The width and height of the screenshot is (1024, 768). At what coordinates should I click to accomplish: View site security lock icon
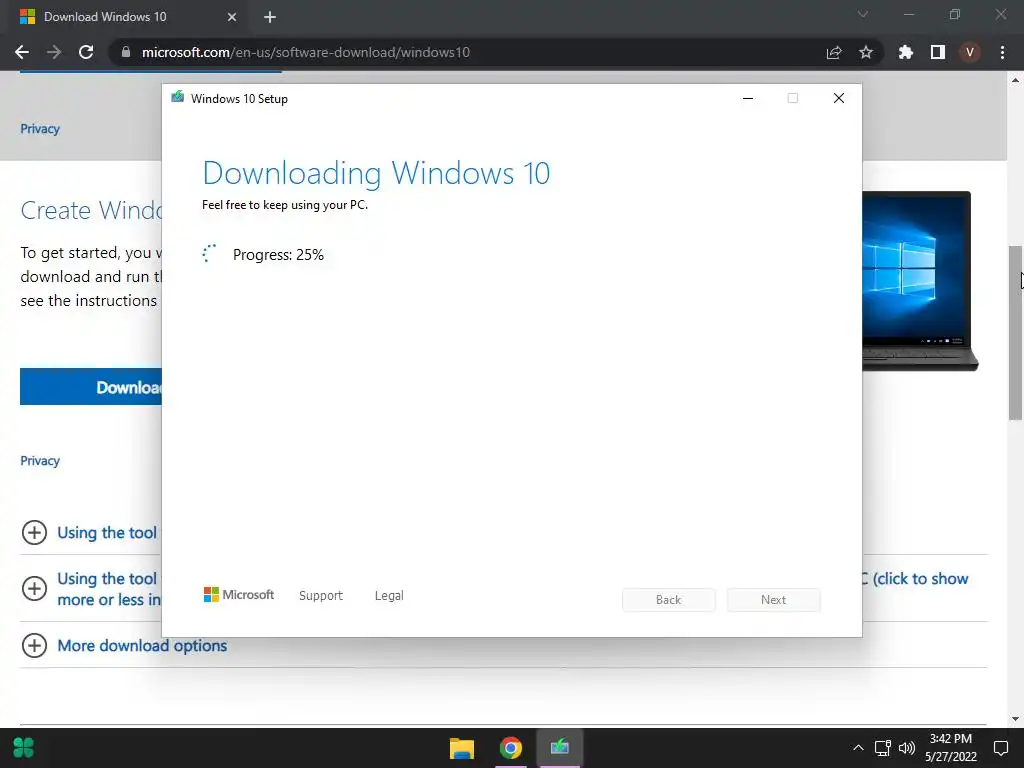tap(126, 52)
